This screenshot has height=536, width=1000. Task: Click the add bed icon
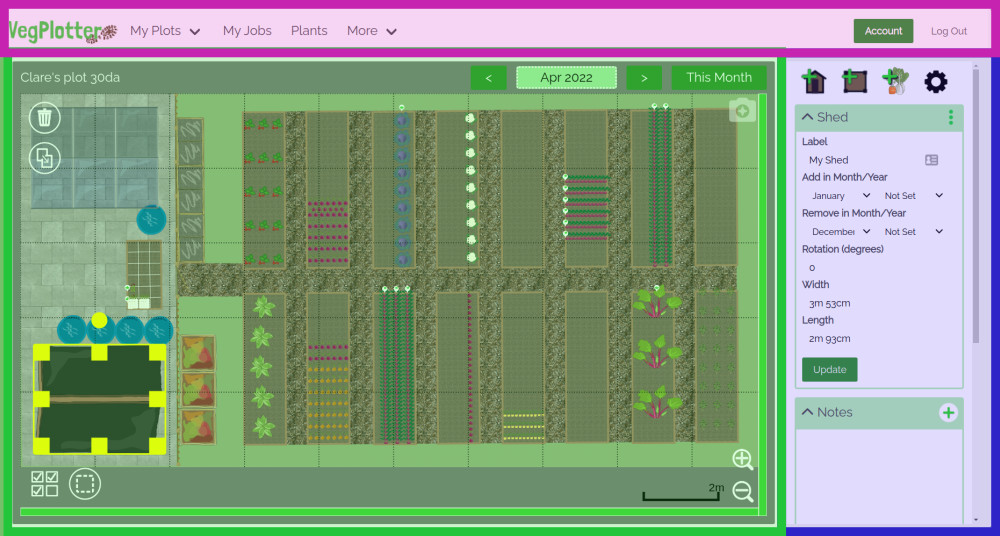click(855, 81)
